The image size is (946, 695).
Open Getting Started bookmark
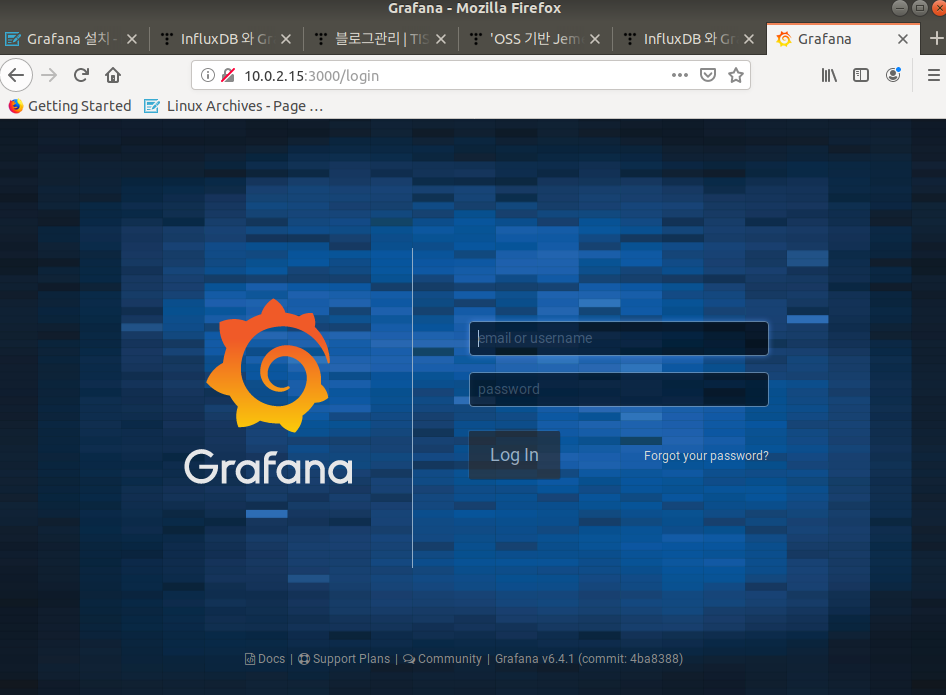[x=70, y=106]
